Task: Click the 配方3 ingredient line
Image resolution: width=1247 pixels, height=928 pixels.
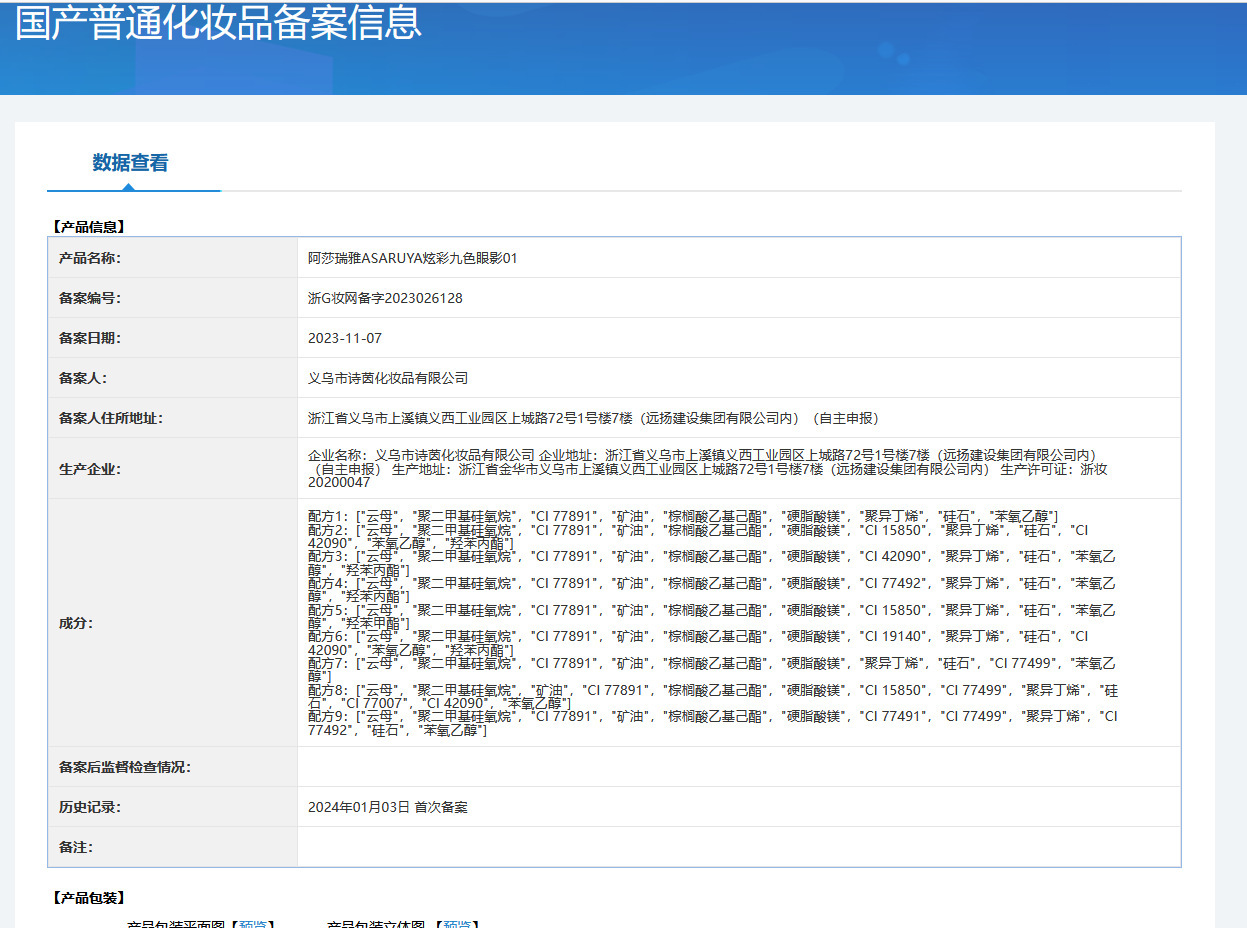Action: pyautogui.click(x=712, y=563)
